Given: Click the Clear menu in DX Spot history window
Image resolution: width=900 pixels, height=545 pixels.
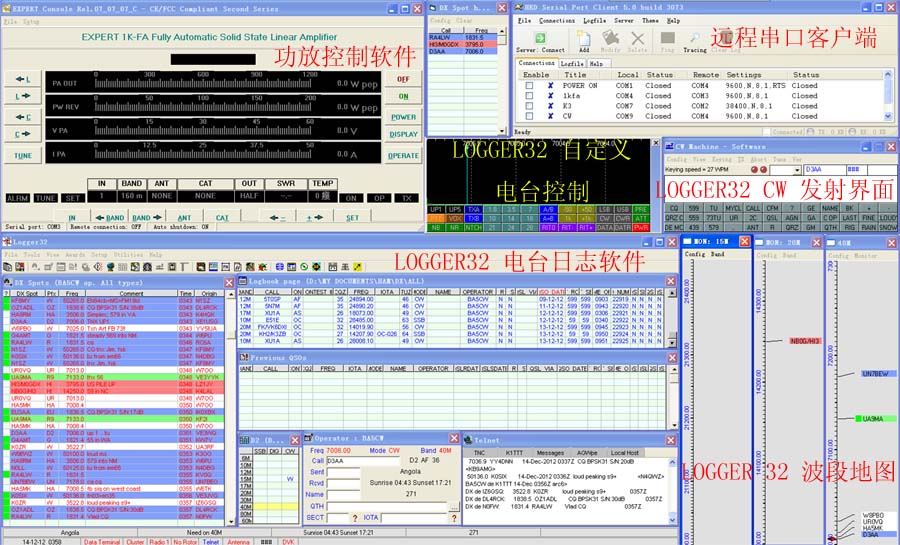Looking at the screenshot, I should [x=464, y=21].
